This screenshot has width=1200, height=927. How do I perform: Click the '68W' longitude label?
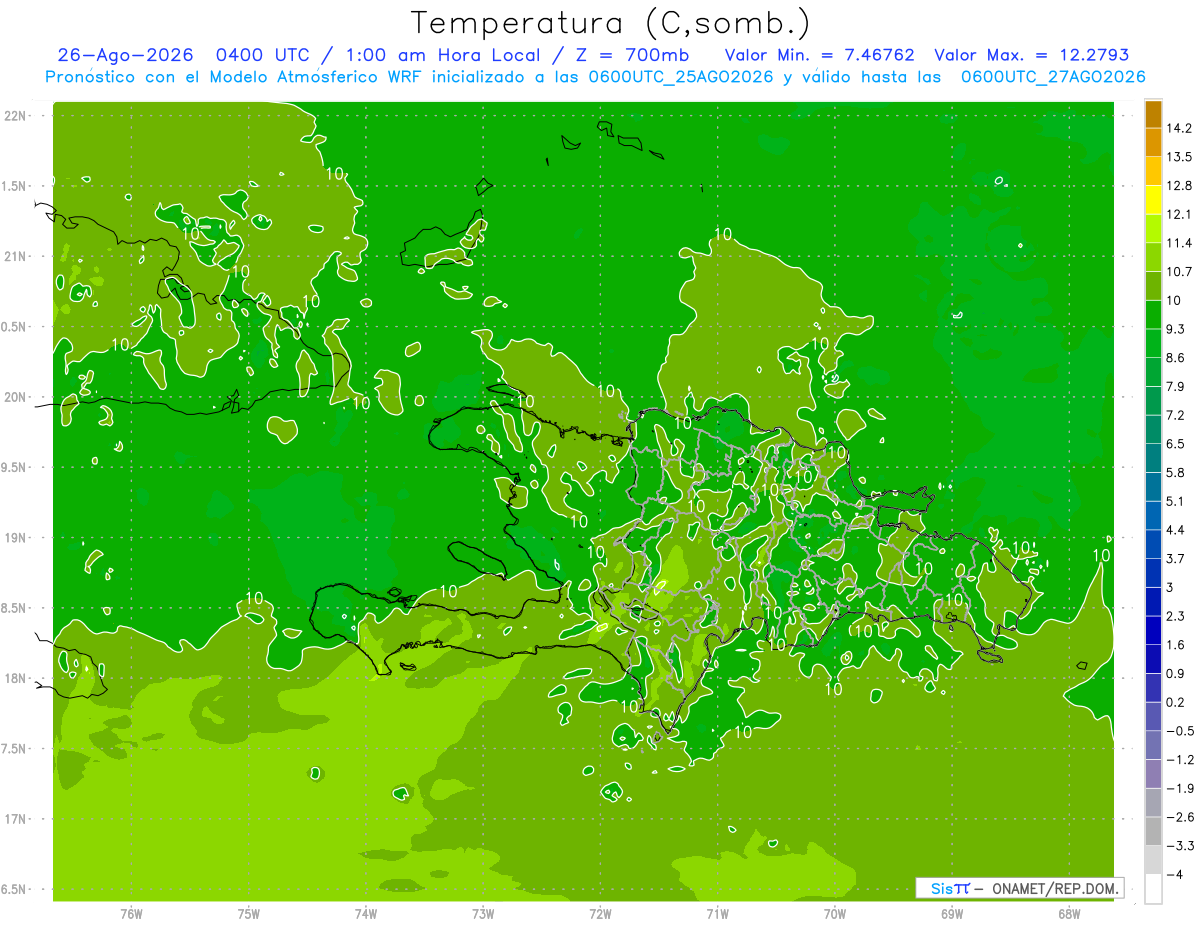click(1069, 914)
